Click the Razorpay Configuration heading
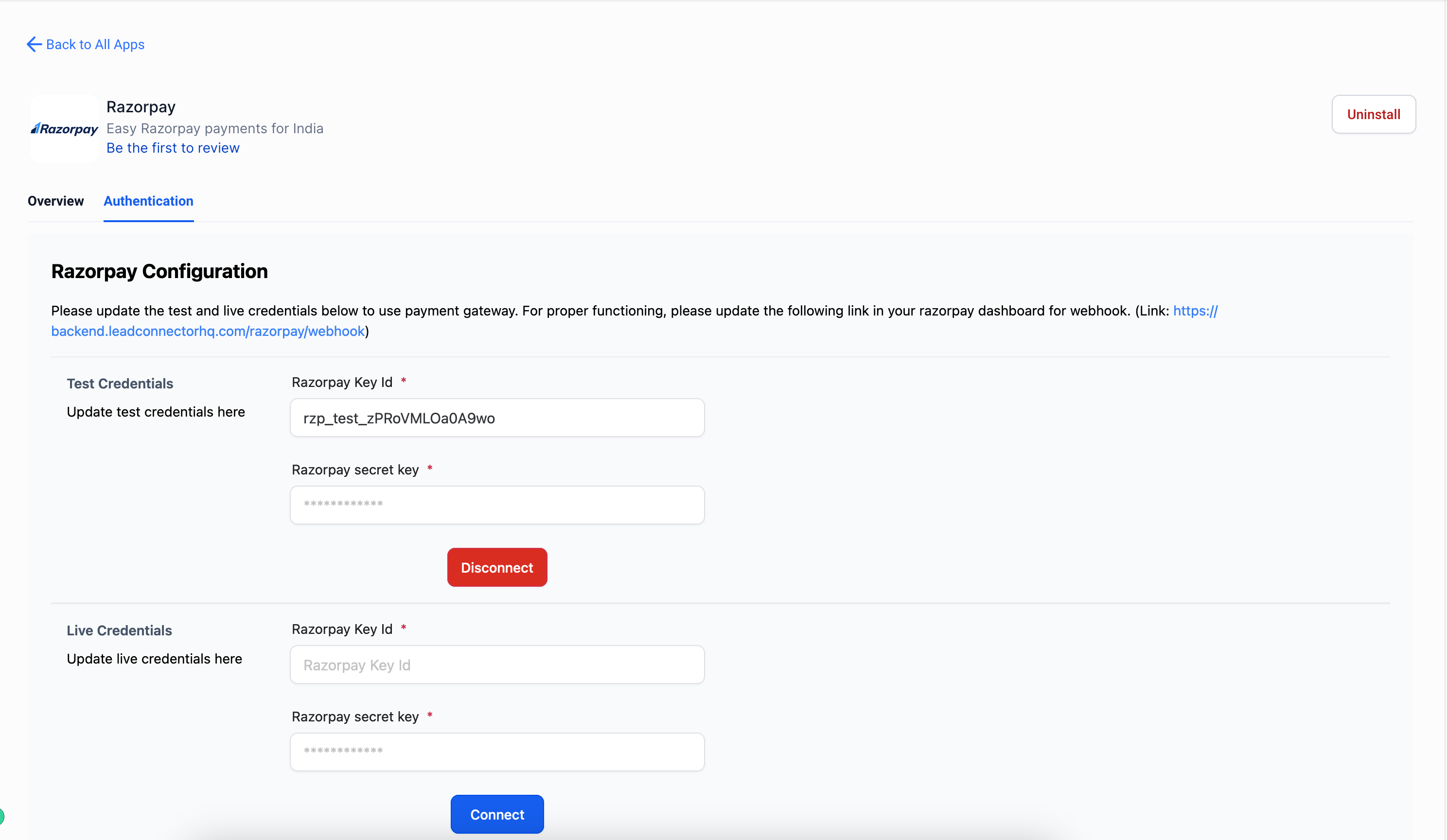 click(x=159, y=271)
